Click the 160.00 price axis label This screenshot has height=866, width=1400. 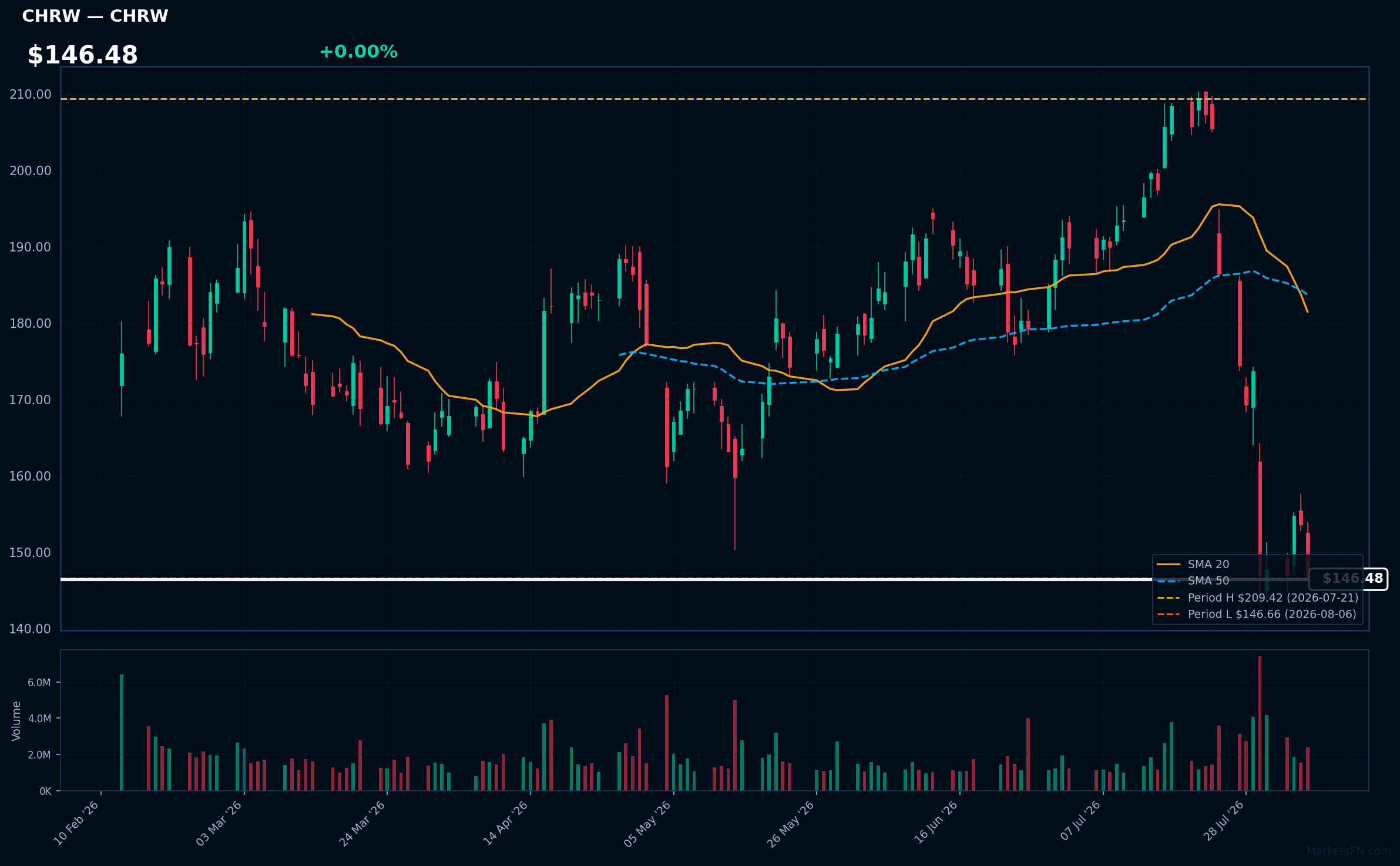pos(31,476)
